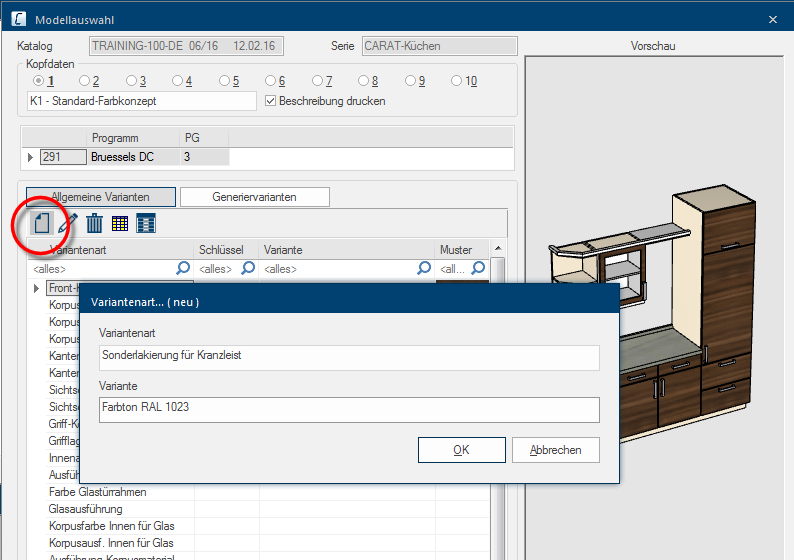
Task: Click the search magnifier in Variante filter
Action: [x=424, y=268]
